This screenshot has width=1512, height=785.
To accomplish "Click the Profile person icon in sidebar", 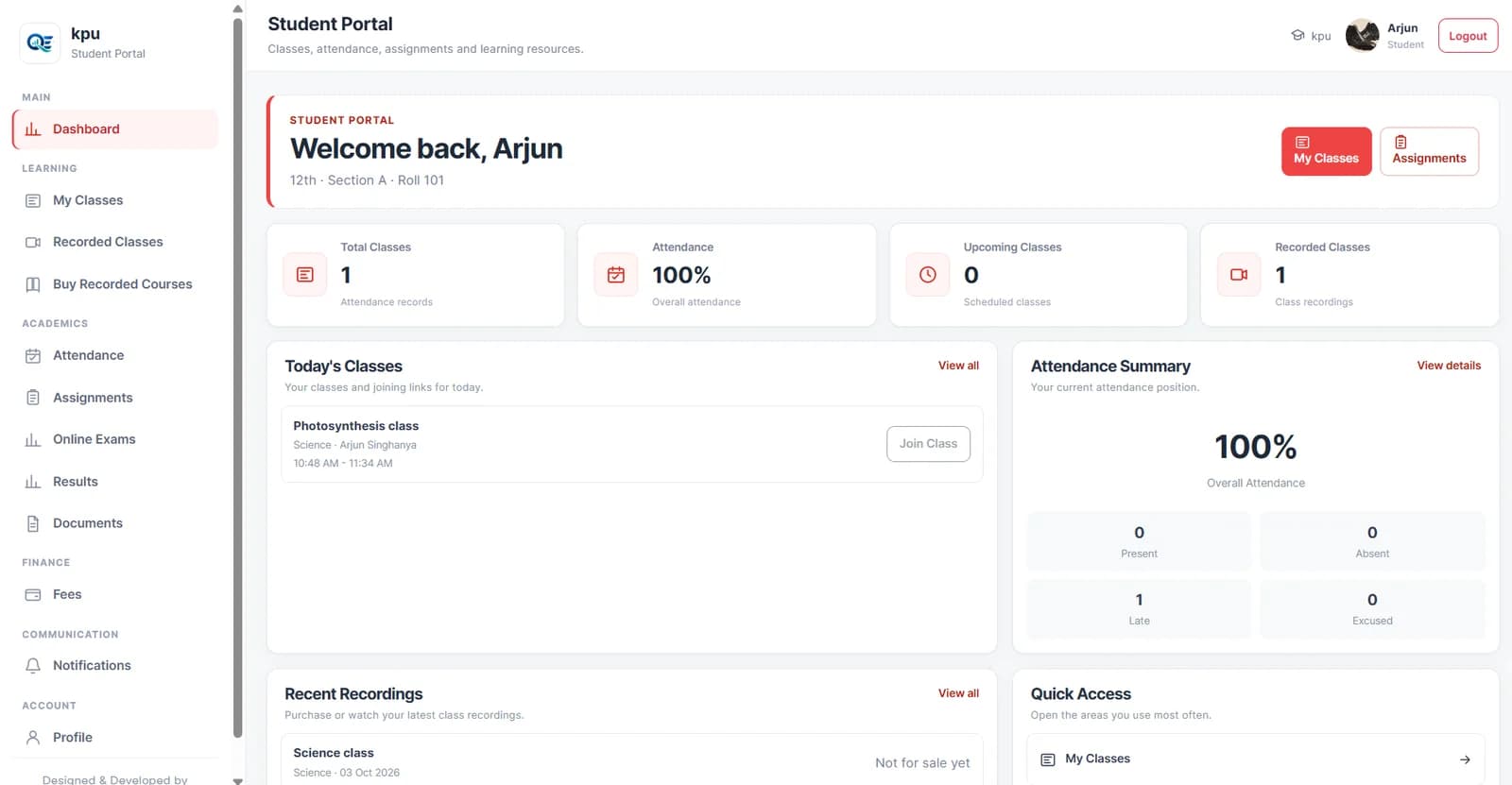I will pos(33,738).
